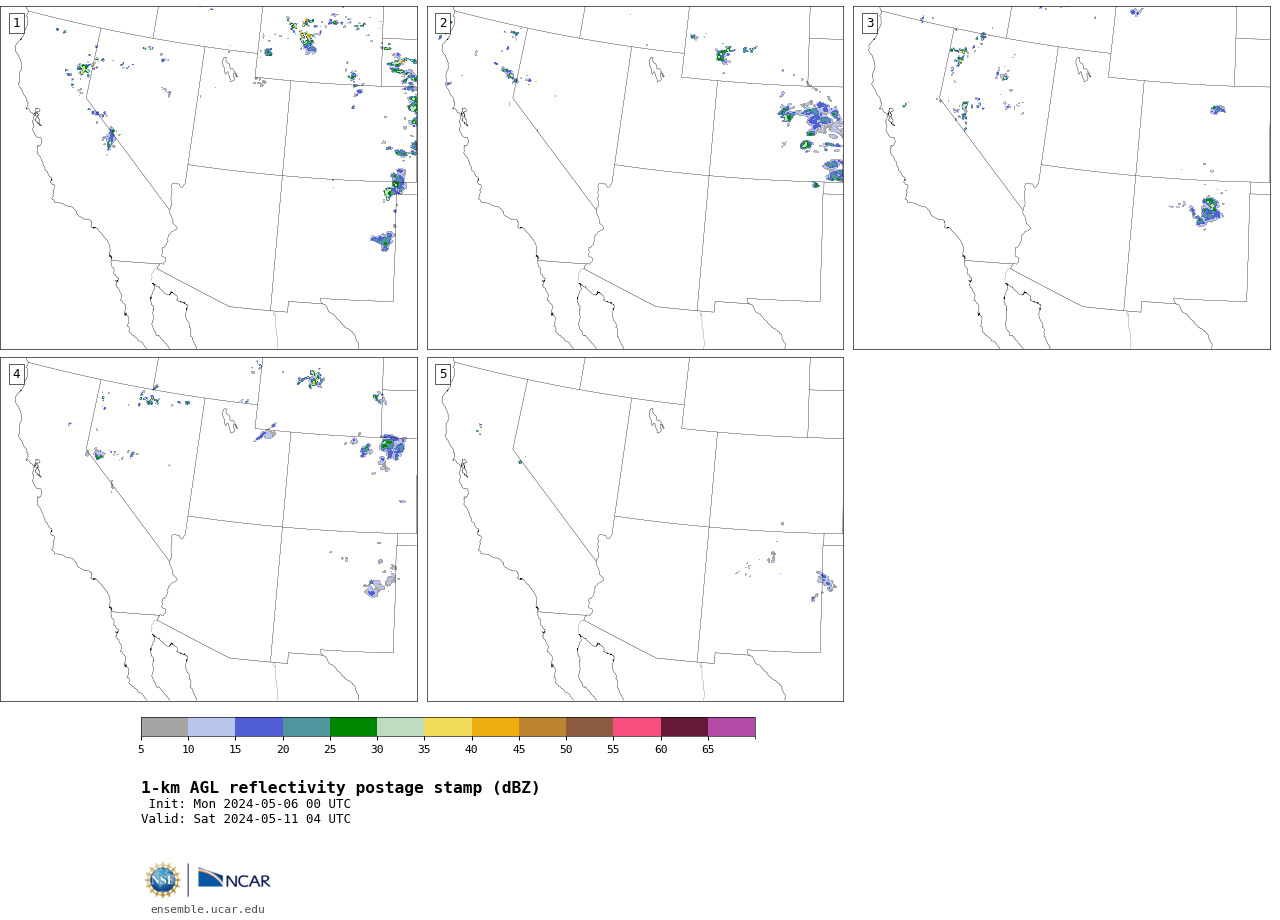Click the panel number 5 label box
Screen dimensions: 1280x920
[443, 374]
